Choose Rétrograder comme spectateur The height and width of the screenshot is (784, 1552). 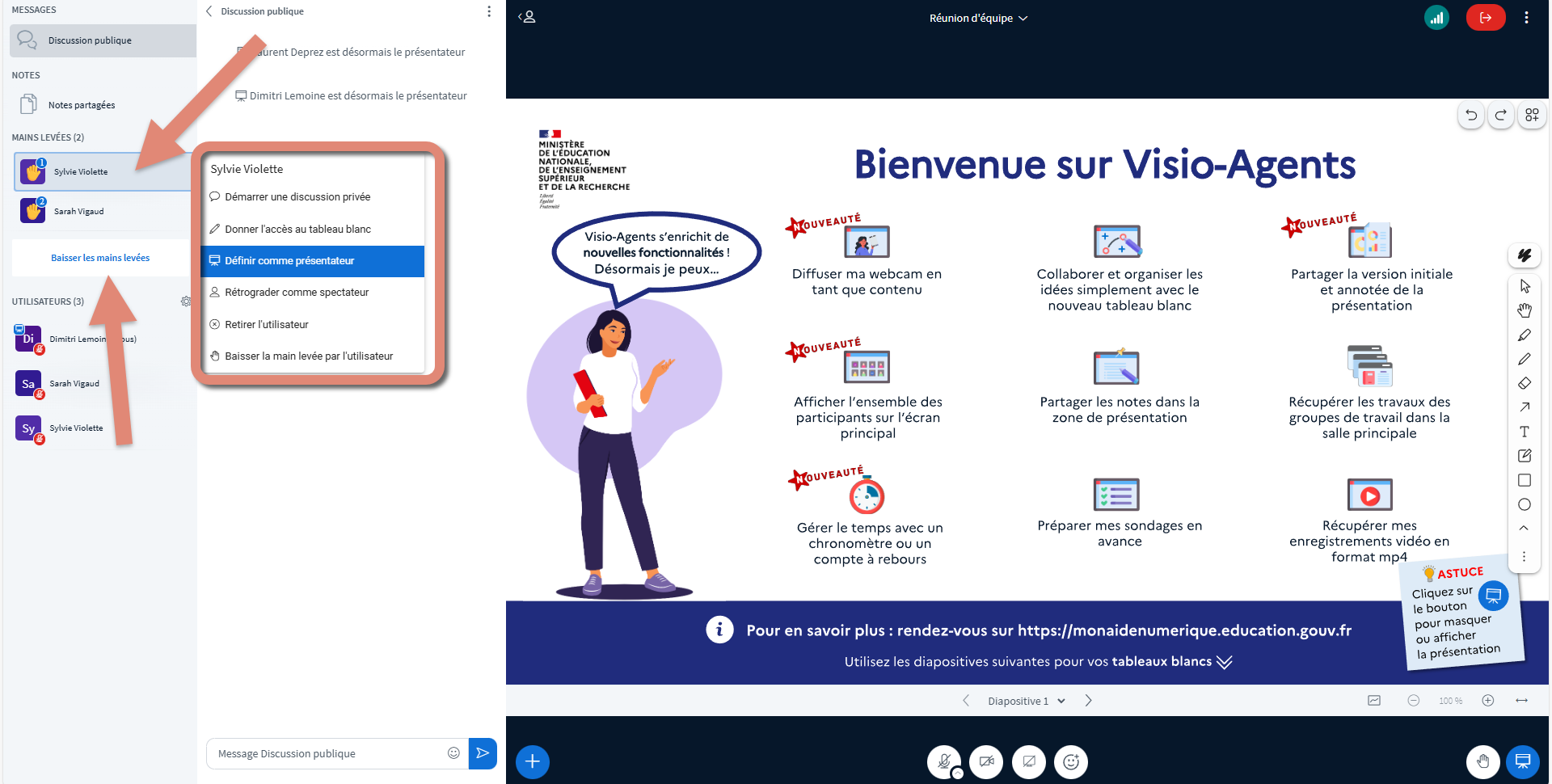(x=313, y=293)
